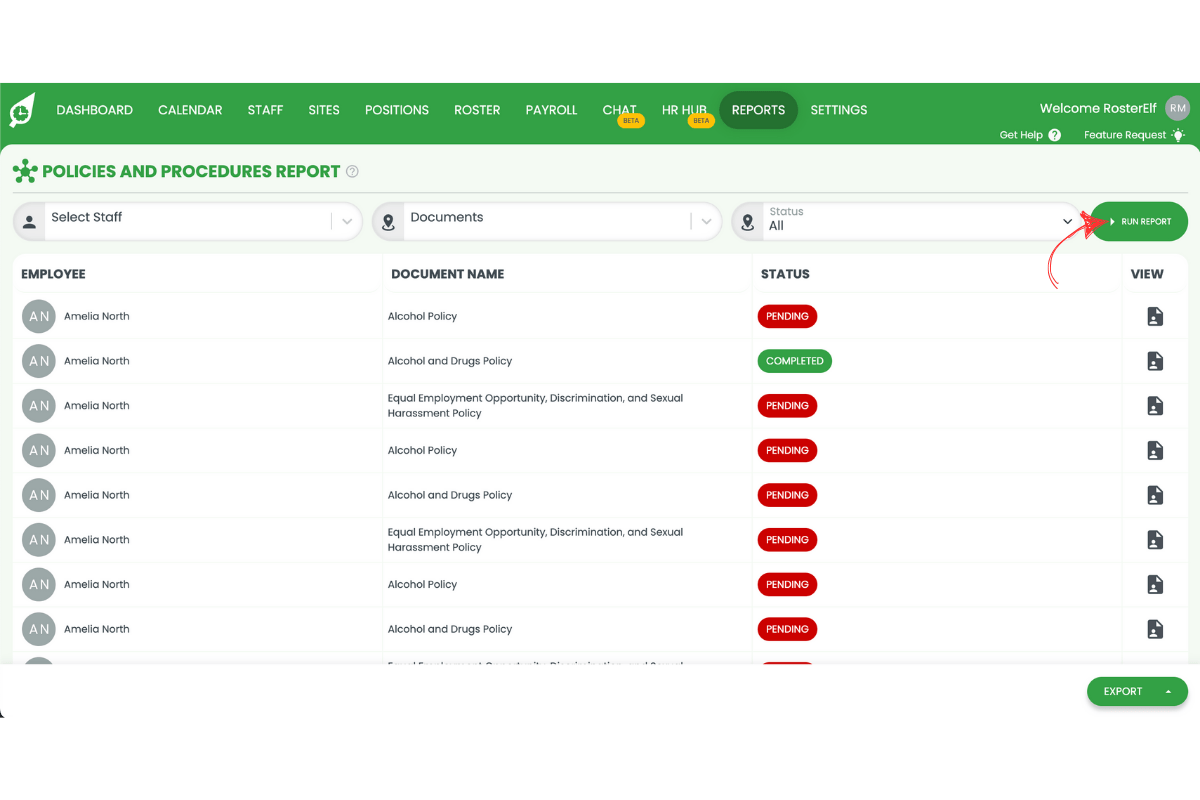Image resolution: width=1200 pixels, height=800 pixels.
Task: Open the Export options chevron
Action: (1166, 691)
